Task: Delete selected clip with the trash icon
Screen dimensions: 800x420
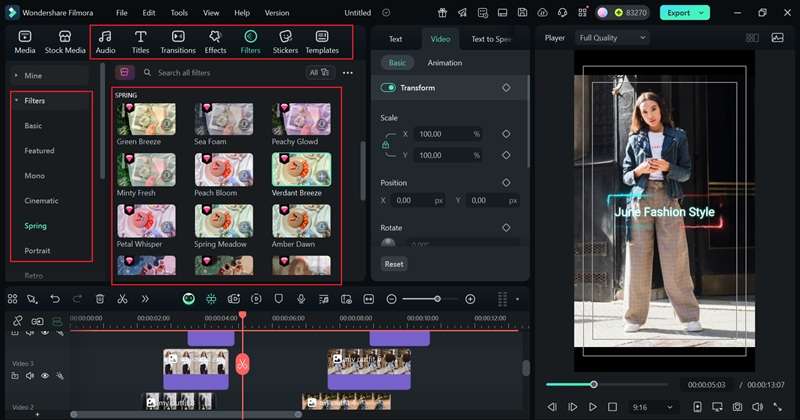Action: tap(100, 299)
